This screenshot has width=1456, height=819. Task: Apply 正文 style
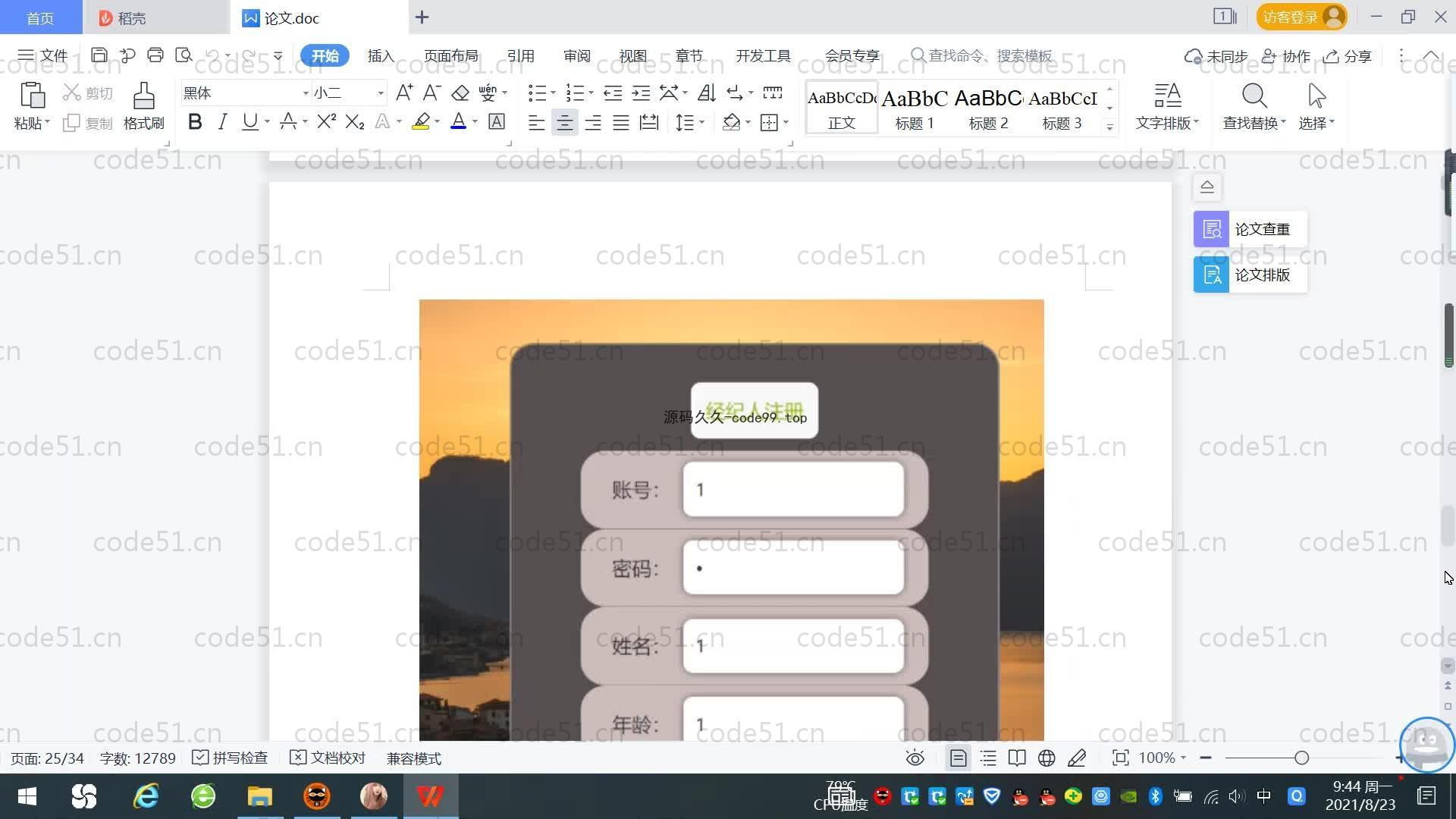tap(842, 107)
